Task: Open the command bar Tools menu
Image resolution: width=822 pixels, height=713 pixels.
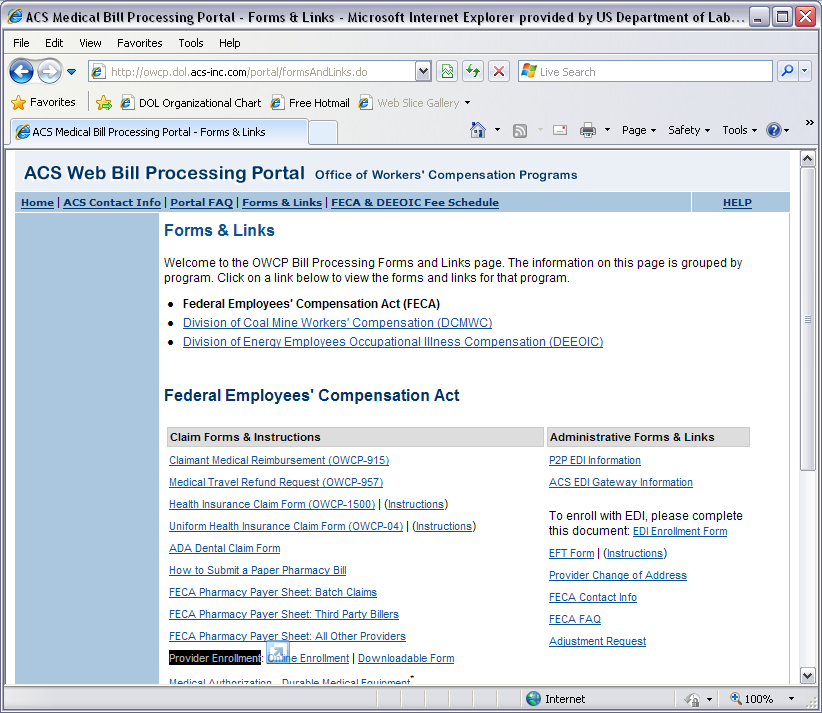Action: pyautogui.click(x=740, y=130)
